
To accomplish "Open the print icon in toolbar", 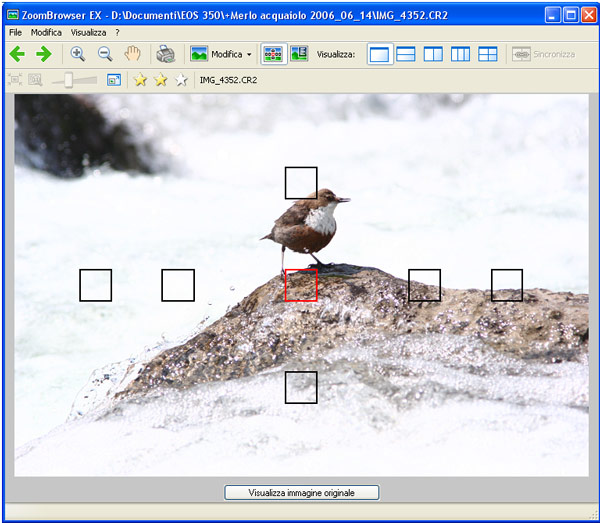I will click(165, 54).
